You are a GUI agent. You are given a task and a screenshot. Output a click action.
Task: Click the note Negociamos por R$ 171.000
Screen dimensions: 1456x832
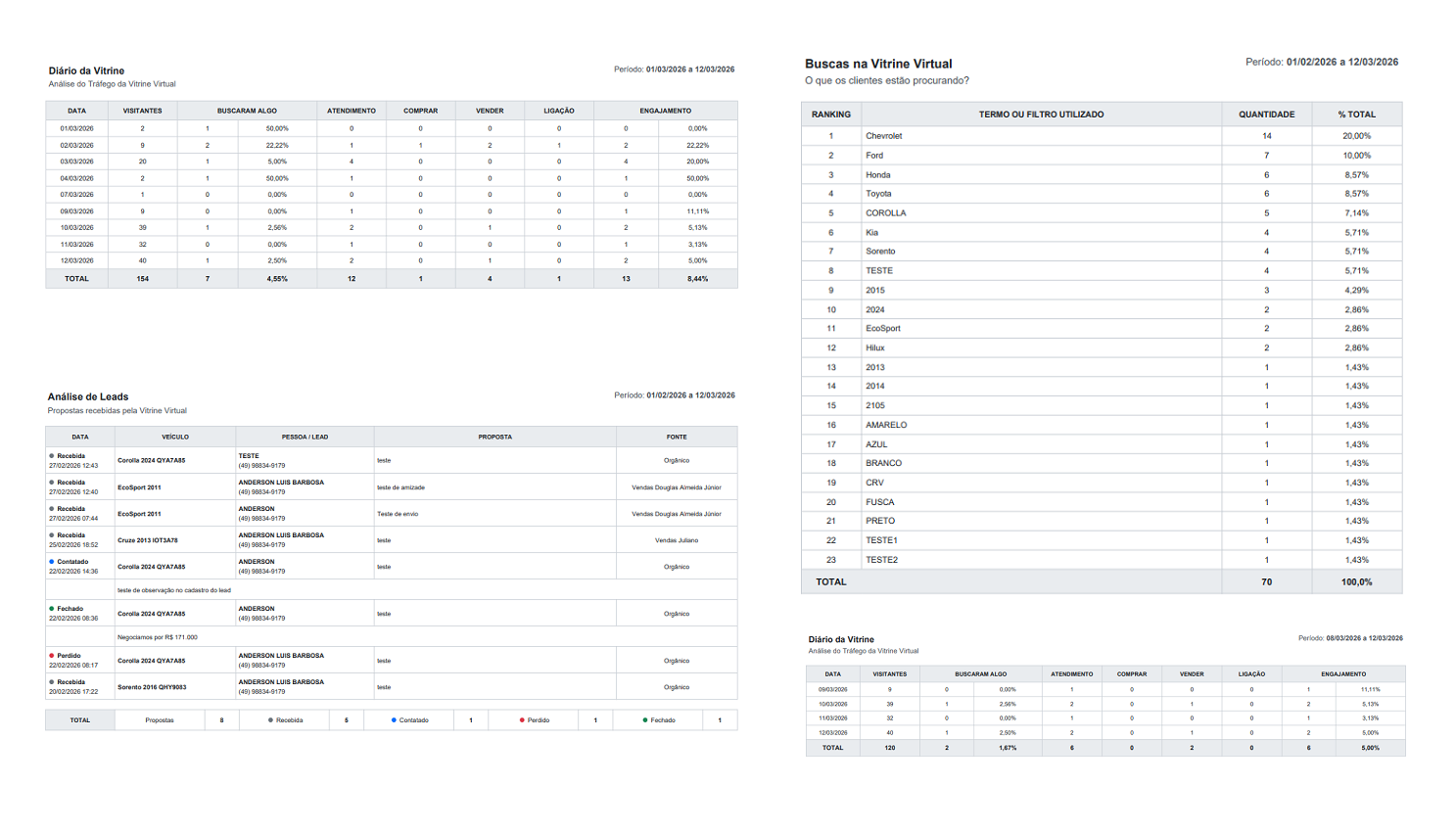click(158, 637)
